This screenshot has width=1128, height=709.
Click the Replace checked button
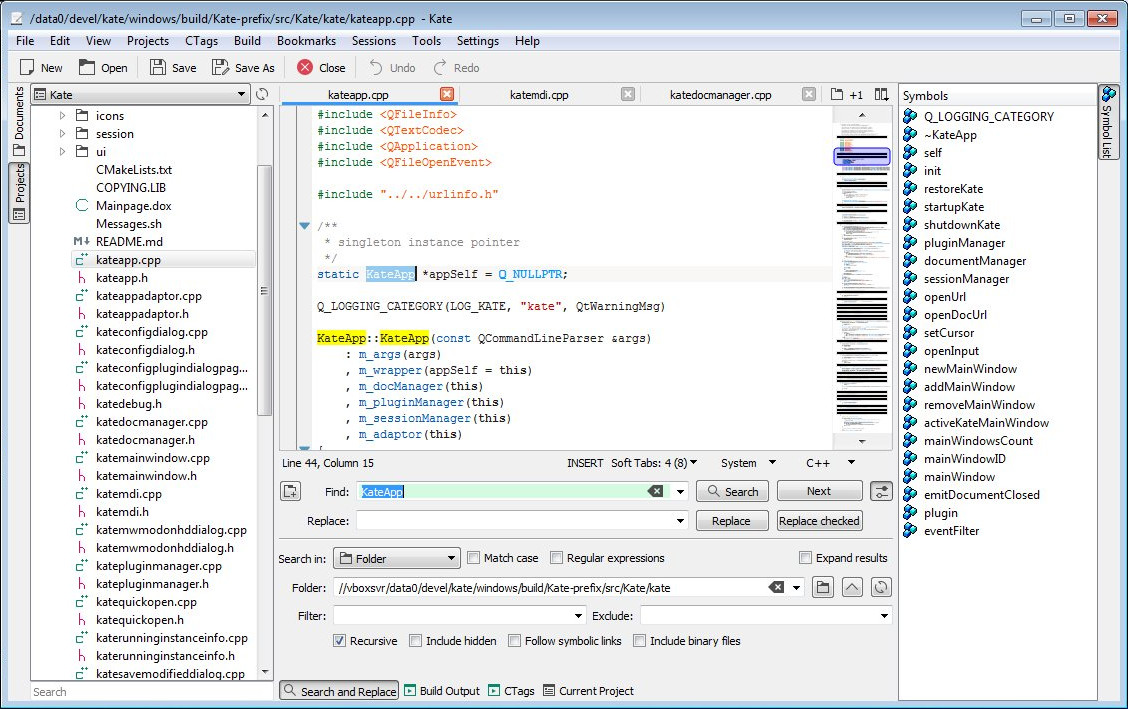(x=819, y=521)
